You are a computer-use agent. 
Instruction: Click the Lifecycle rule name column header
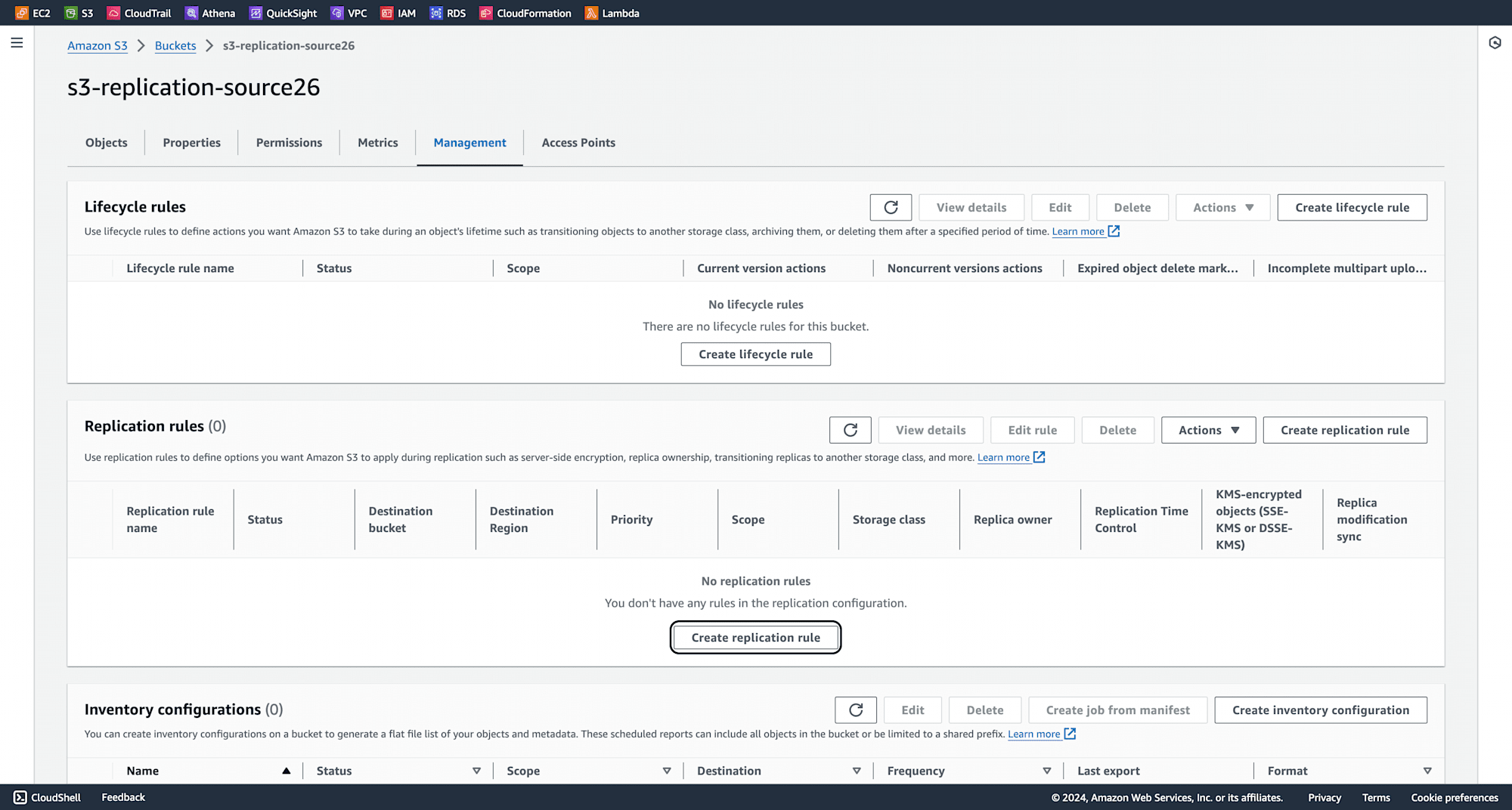(180, 268)
